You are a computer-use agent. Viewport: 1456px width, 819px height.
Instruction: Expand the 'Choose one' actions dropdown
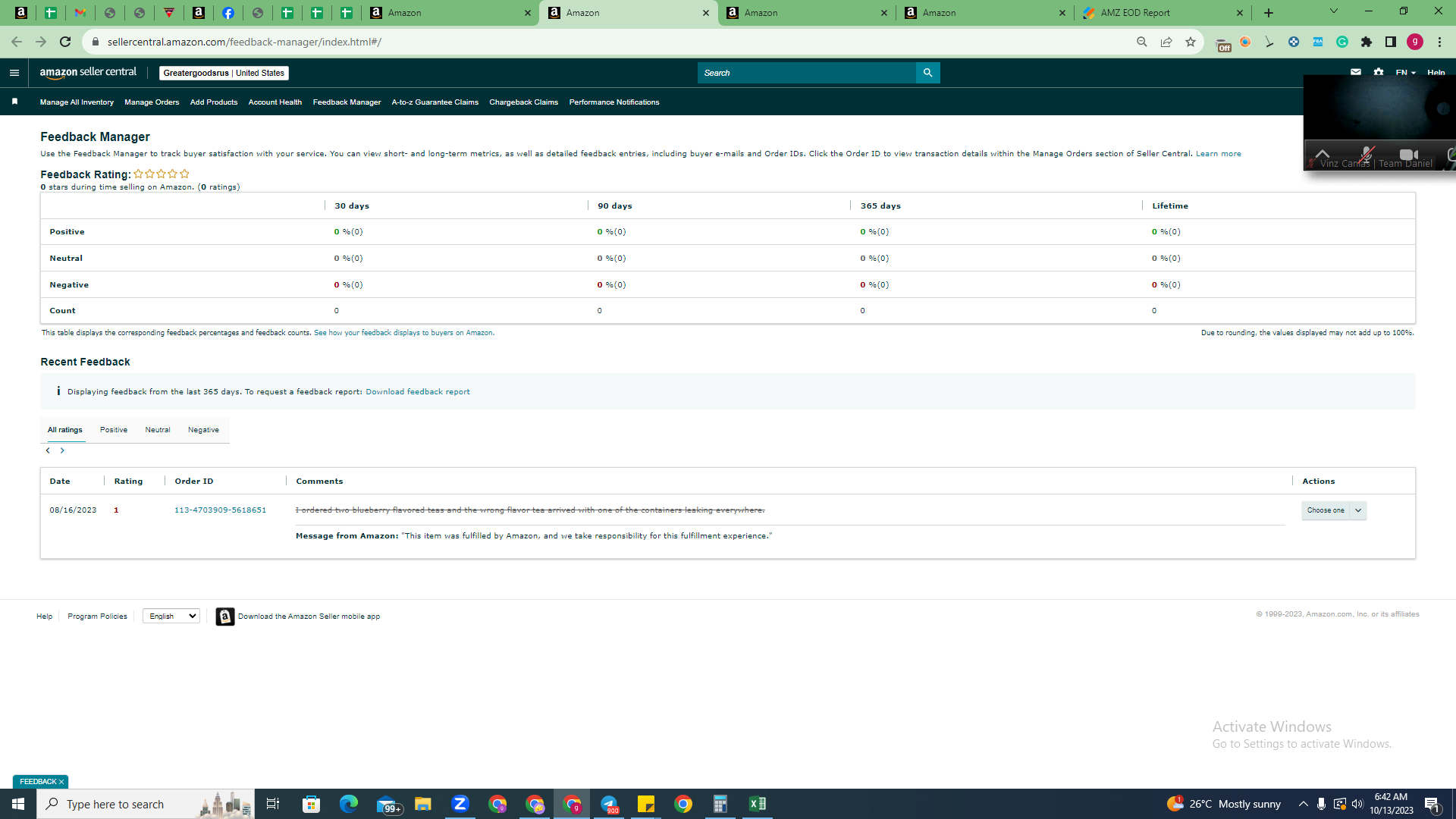pyautogui.click(x=1334, y=510)
